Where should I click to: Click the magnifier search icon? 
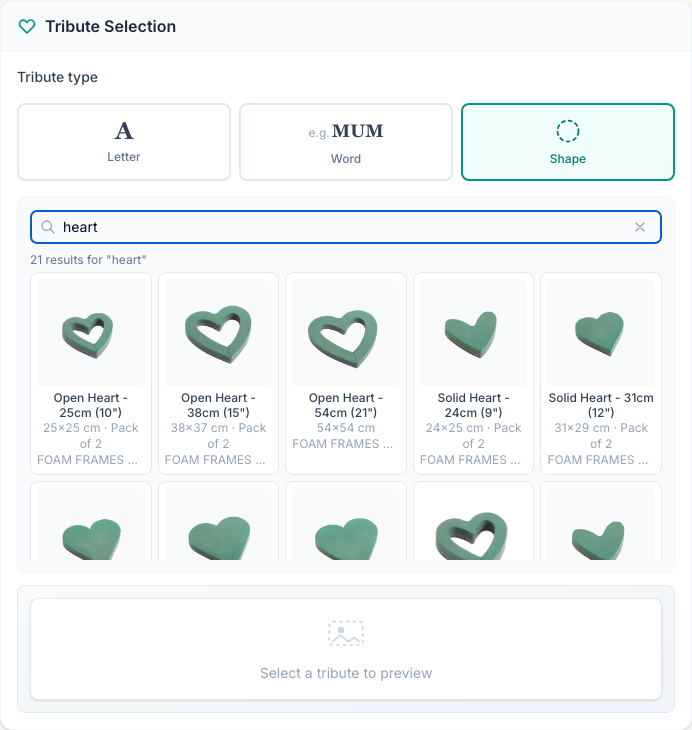point(47,227)
